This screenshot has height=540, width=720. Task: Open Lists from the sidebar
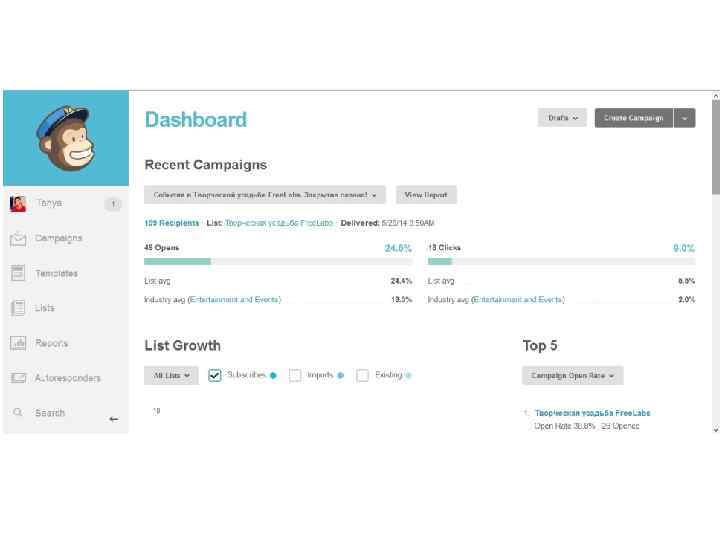pyautogui.click(x=45, y=308)
